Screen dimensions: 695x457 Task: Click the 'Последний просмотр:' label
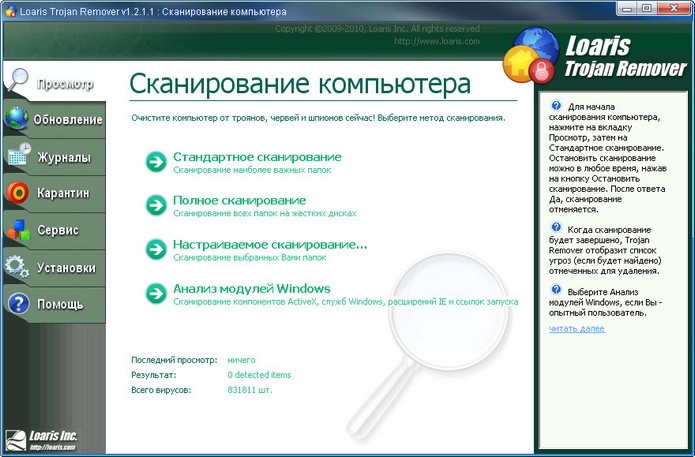pos(174,360)
